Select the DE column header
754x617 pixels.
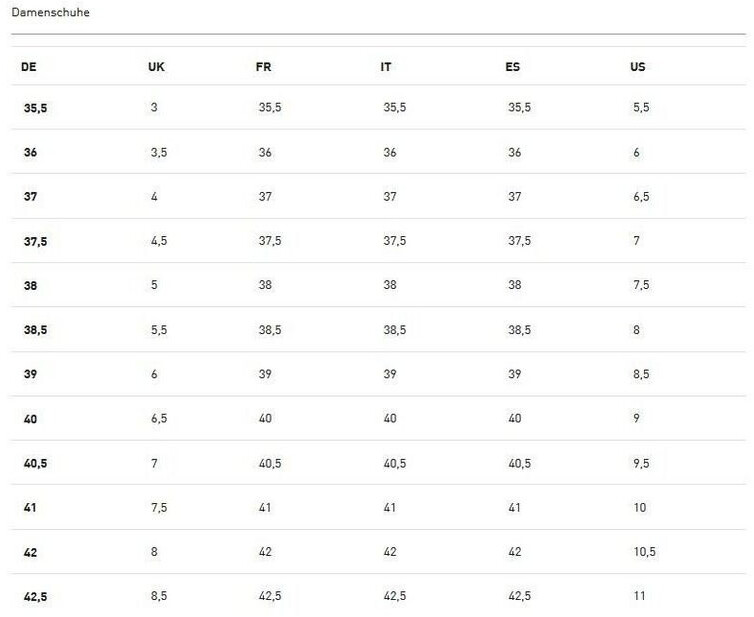29,67
